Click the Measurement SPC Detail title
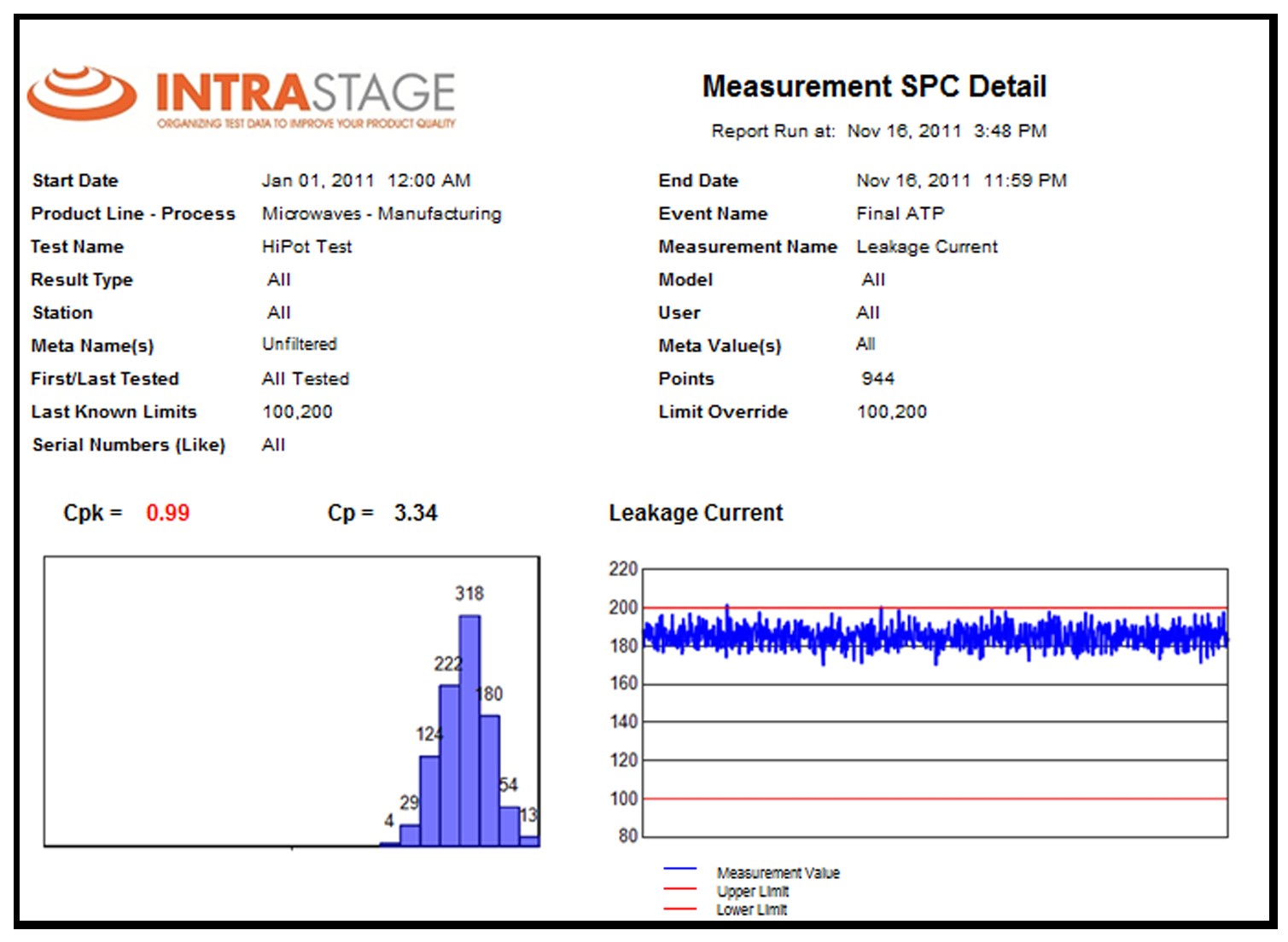The width and height of the screenshot is (1288, 942). [873, 86]
